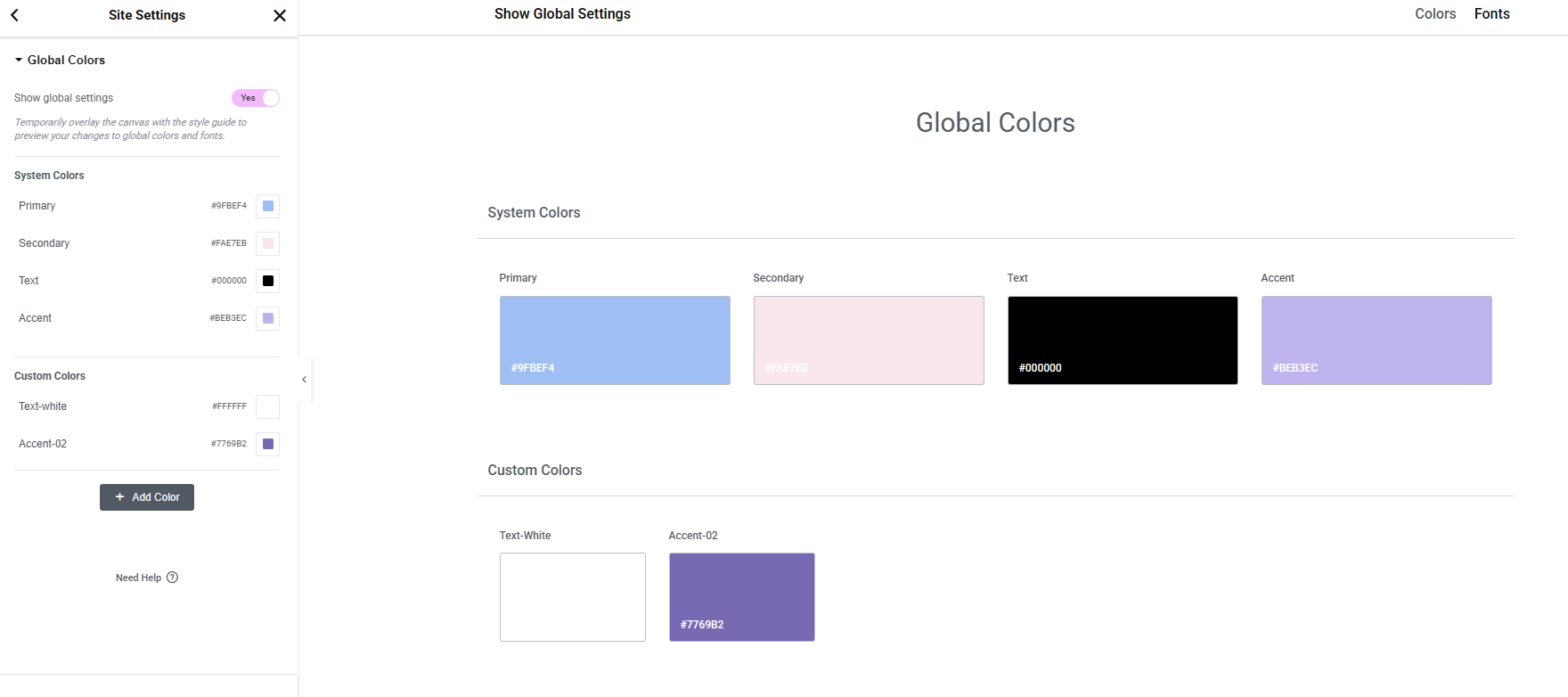Open the Accent-02 color swatch in sidebar
The width and height of the screenshot is (1568, 697).
[x=268, y=444]
